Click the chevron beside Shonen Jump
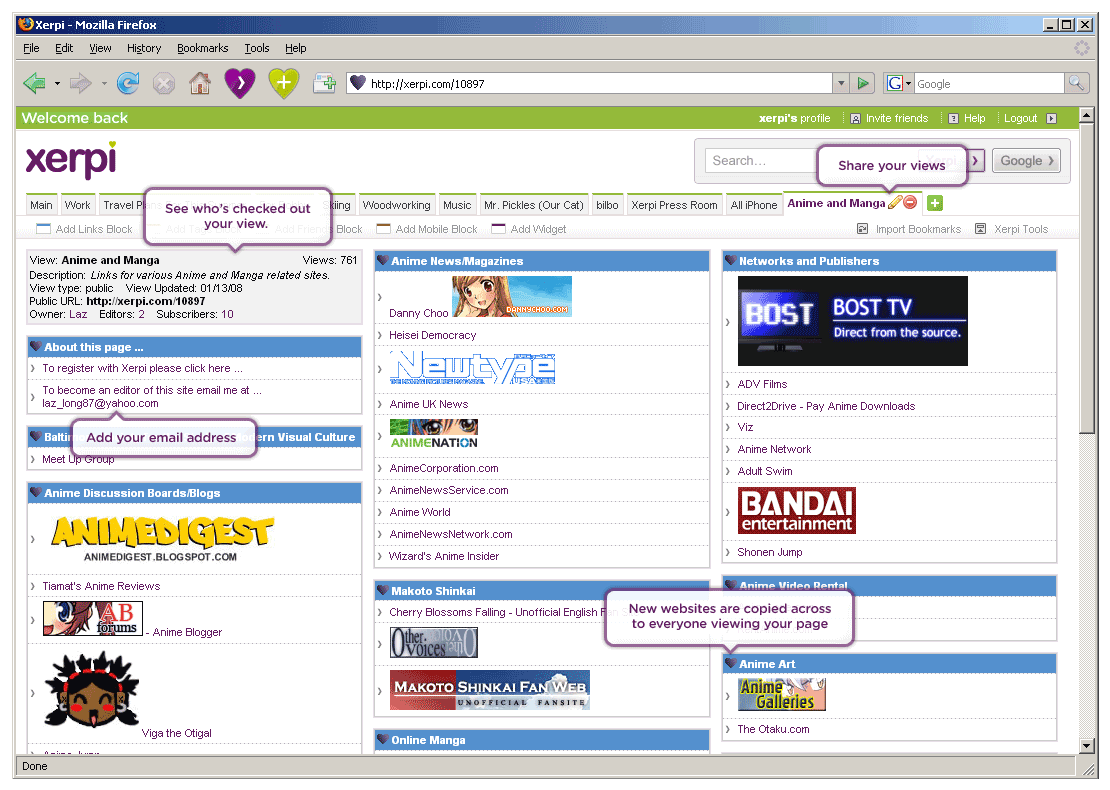This screenshot has width=1110, height=790. click(x=728, y=552)
